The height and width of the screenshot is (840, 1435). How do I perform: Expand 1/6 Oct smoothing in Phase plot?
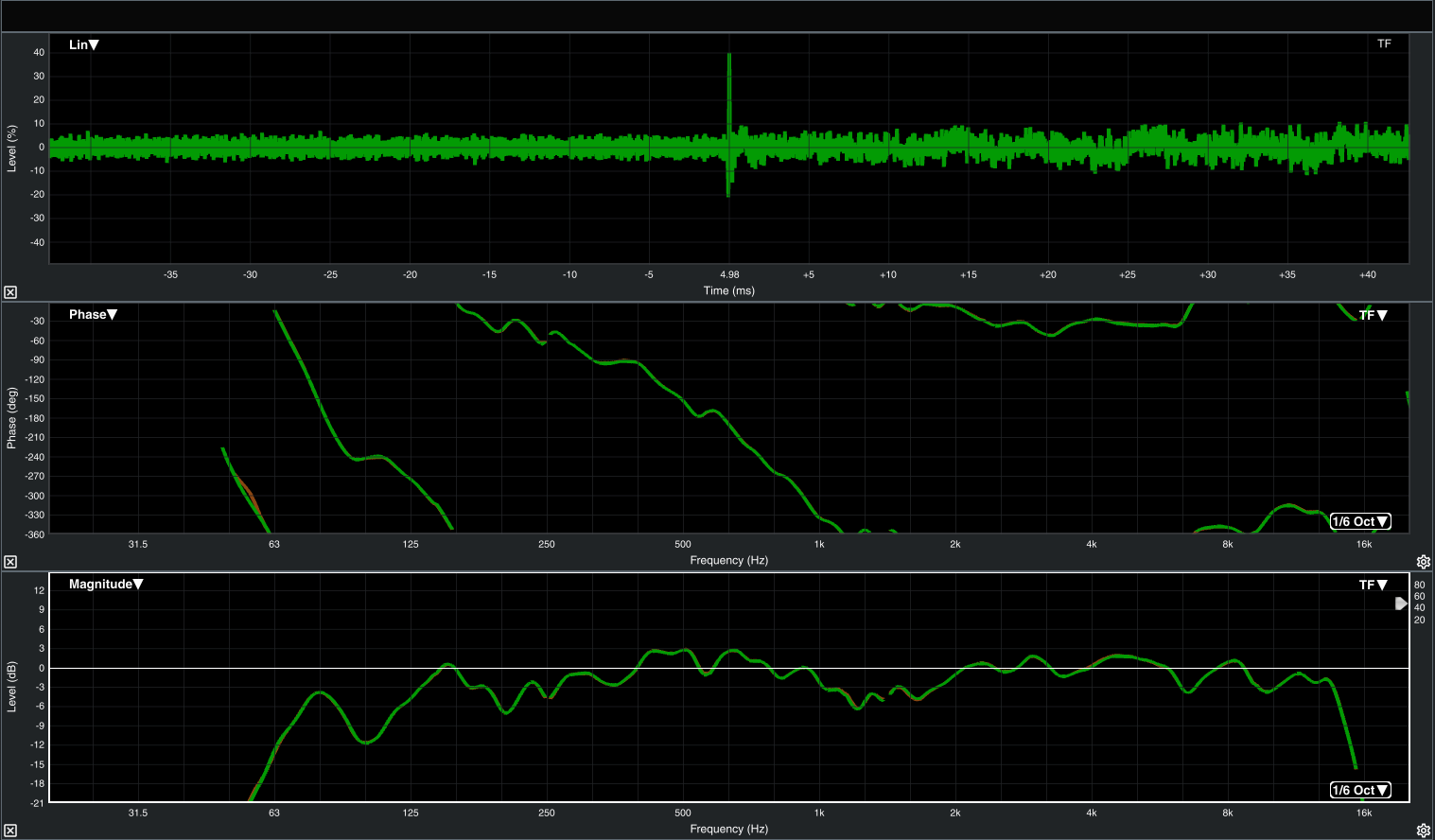click(x=1360, y=521)
